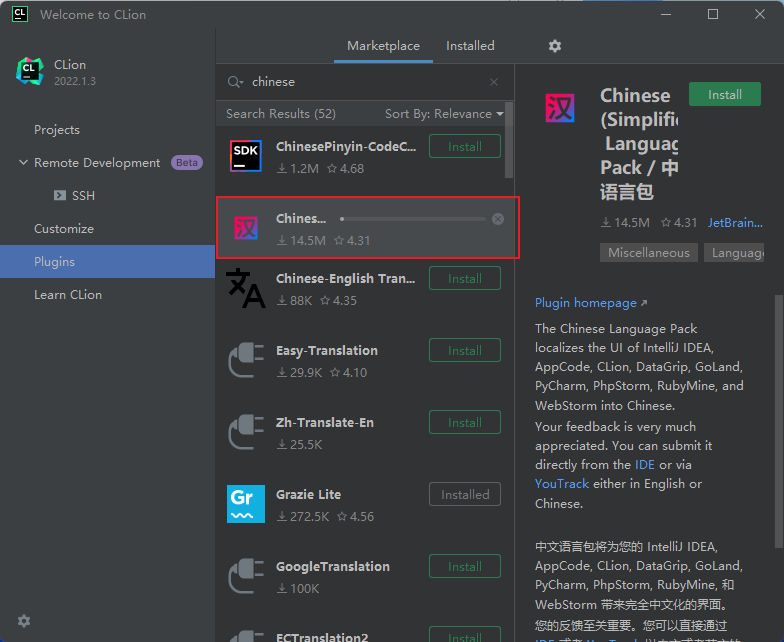The height and width of the screenshot is (642, 784).
Task: Cancel the Chinese pack download
Action: point(498,219)
